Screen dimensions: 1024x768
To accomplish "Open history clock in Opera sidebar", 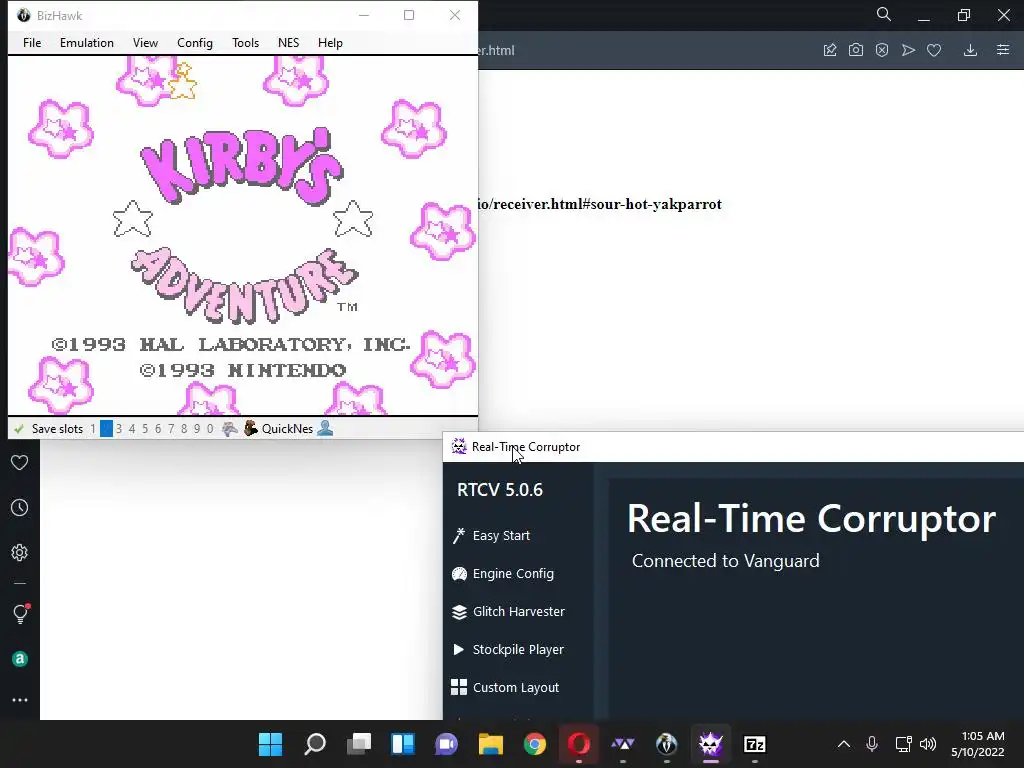I will [x=20, y=507].
